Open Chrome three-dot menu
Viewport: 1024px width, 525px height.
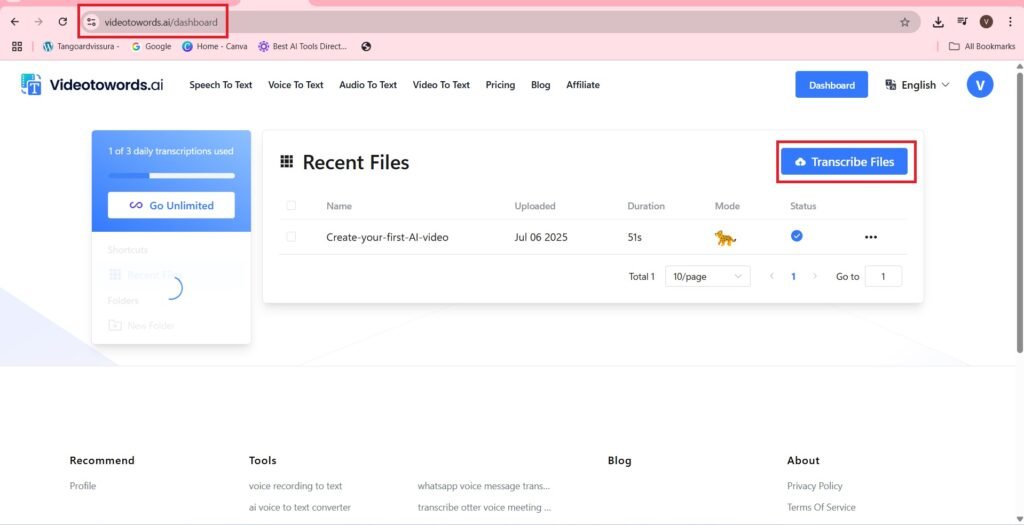pyautogui.click(x=1010, y=22)
